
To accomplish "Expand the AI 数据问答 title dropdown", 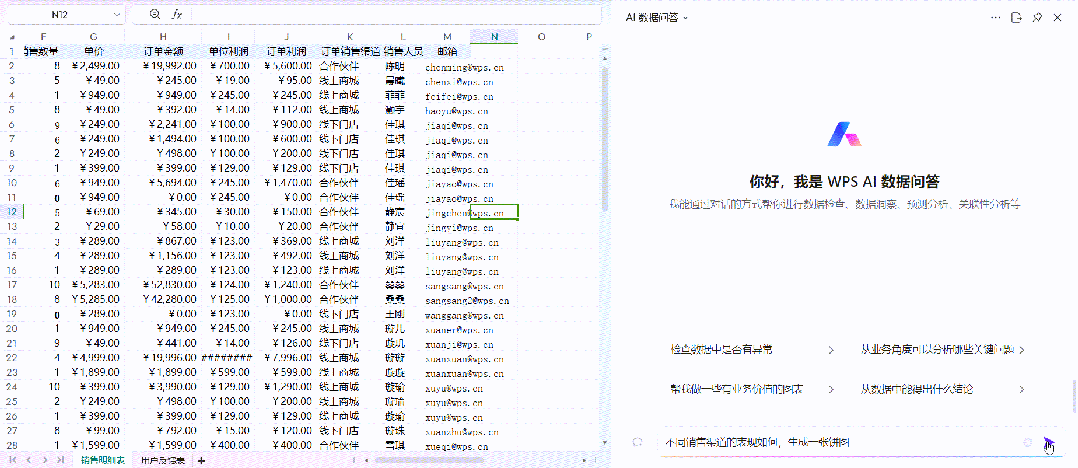I will [685, 17].
